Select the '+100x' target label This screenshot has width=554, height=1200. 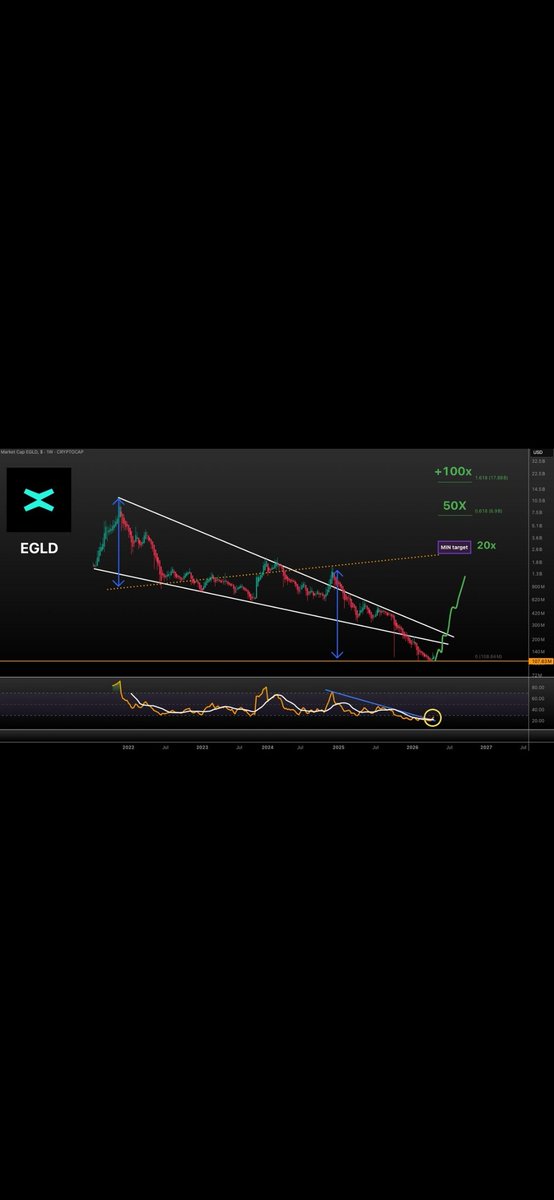(x=452, y=471)
